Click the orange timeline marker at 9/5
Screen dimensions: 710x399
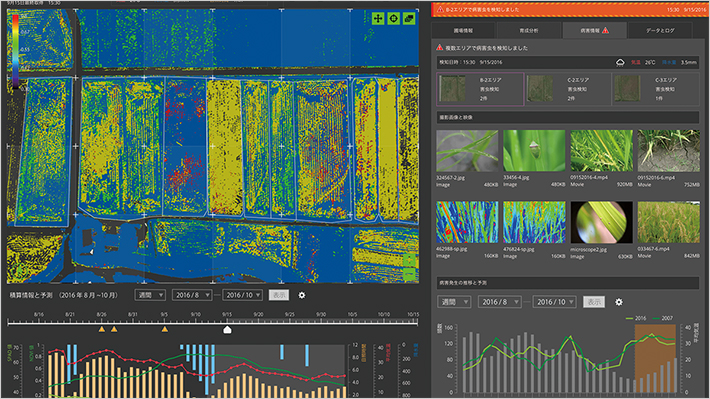(165, 329)
